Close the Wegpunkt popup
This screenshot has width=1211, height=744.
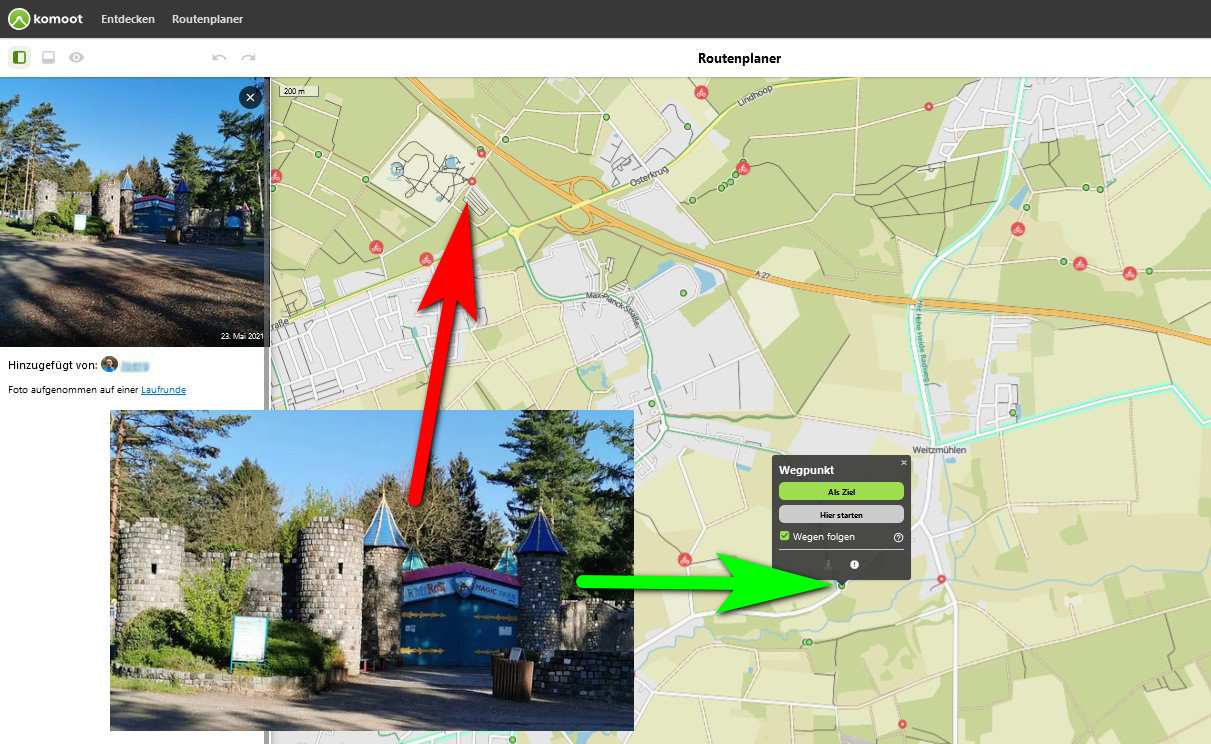click(x=904, y=463)
